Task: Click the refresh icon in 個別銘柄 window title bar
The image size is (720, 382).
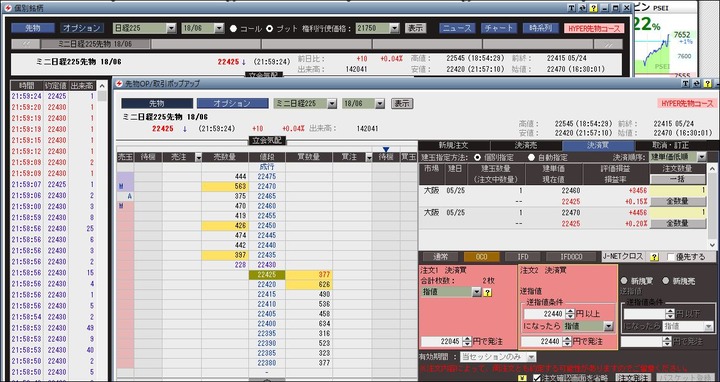Action: (x=582, y=8)
